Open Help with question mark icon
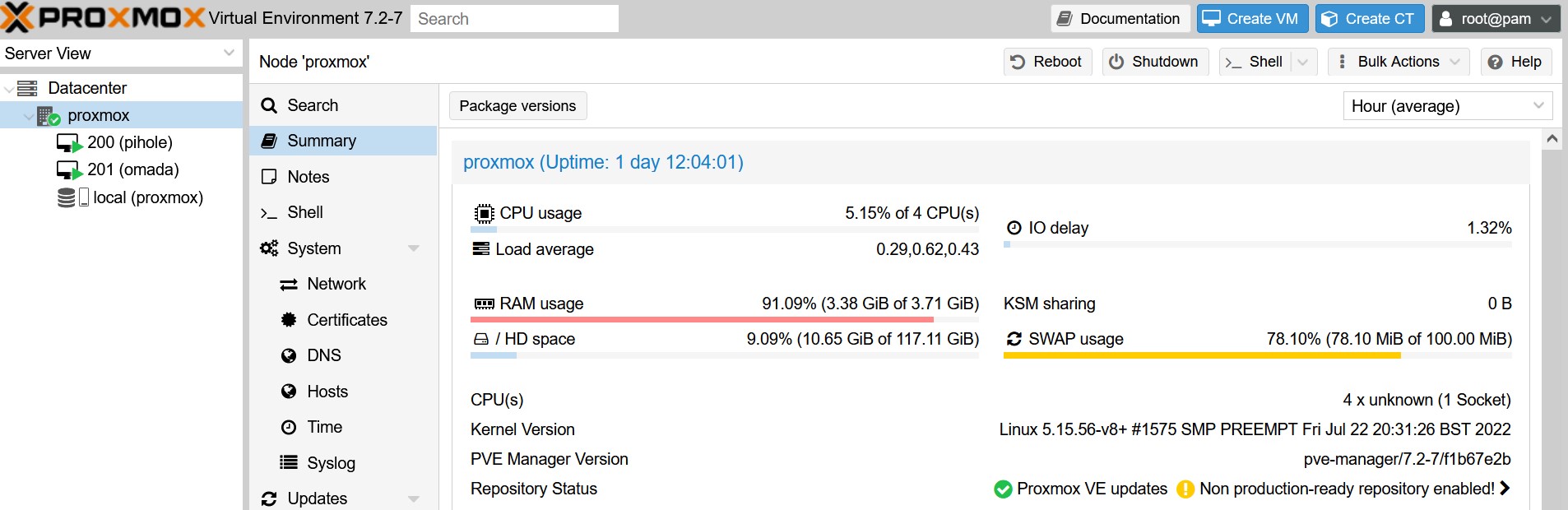Image resolution: width=1568 pixels, height=510 pixels. 1515,62
